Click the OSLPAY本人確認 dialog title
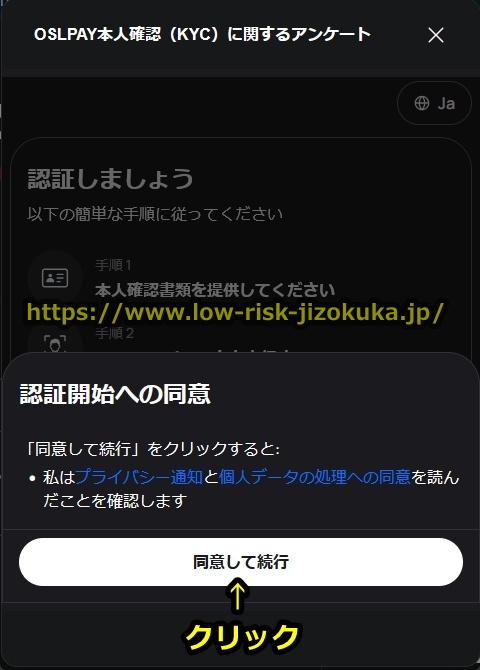480x670 pixels. click(x=202, y=34)
